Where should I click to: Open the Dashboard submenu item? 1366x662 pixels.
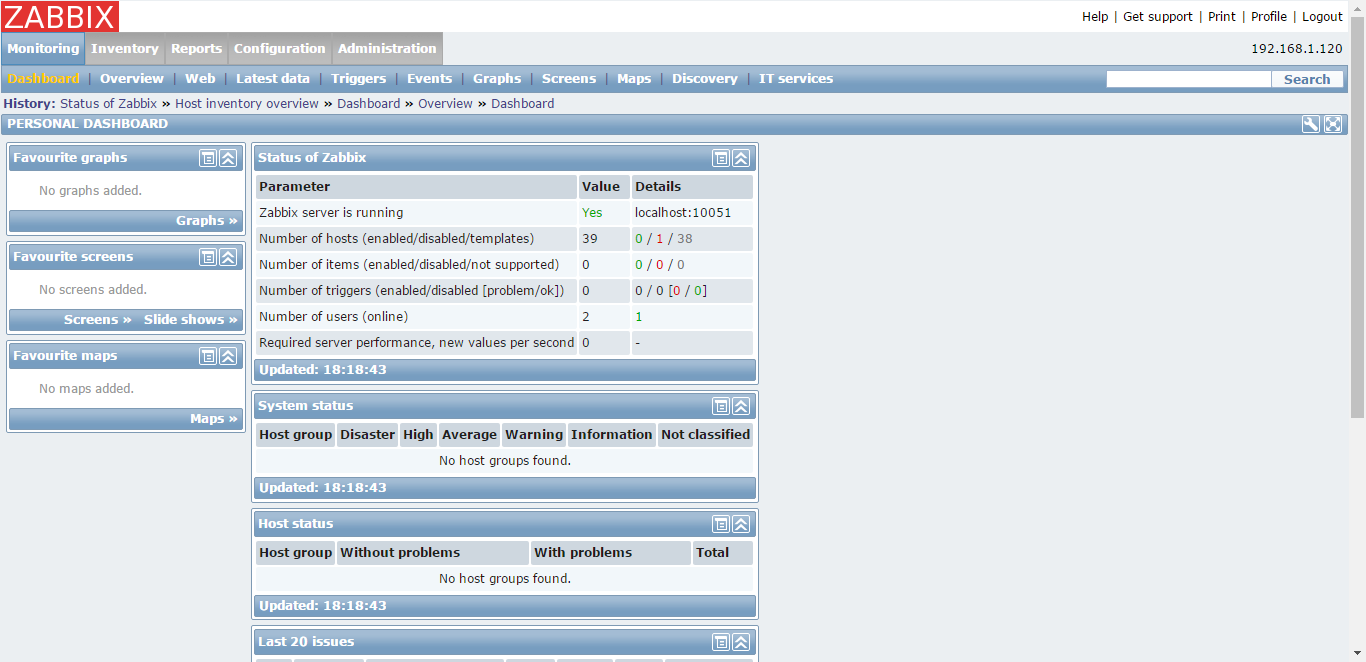[x=43, y=79]
